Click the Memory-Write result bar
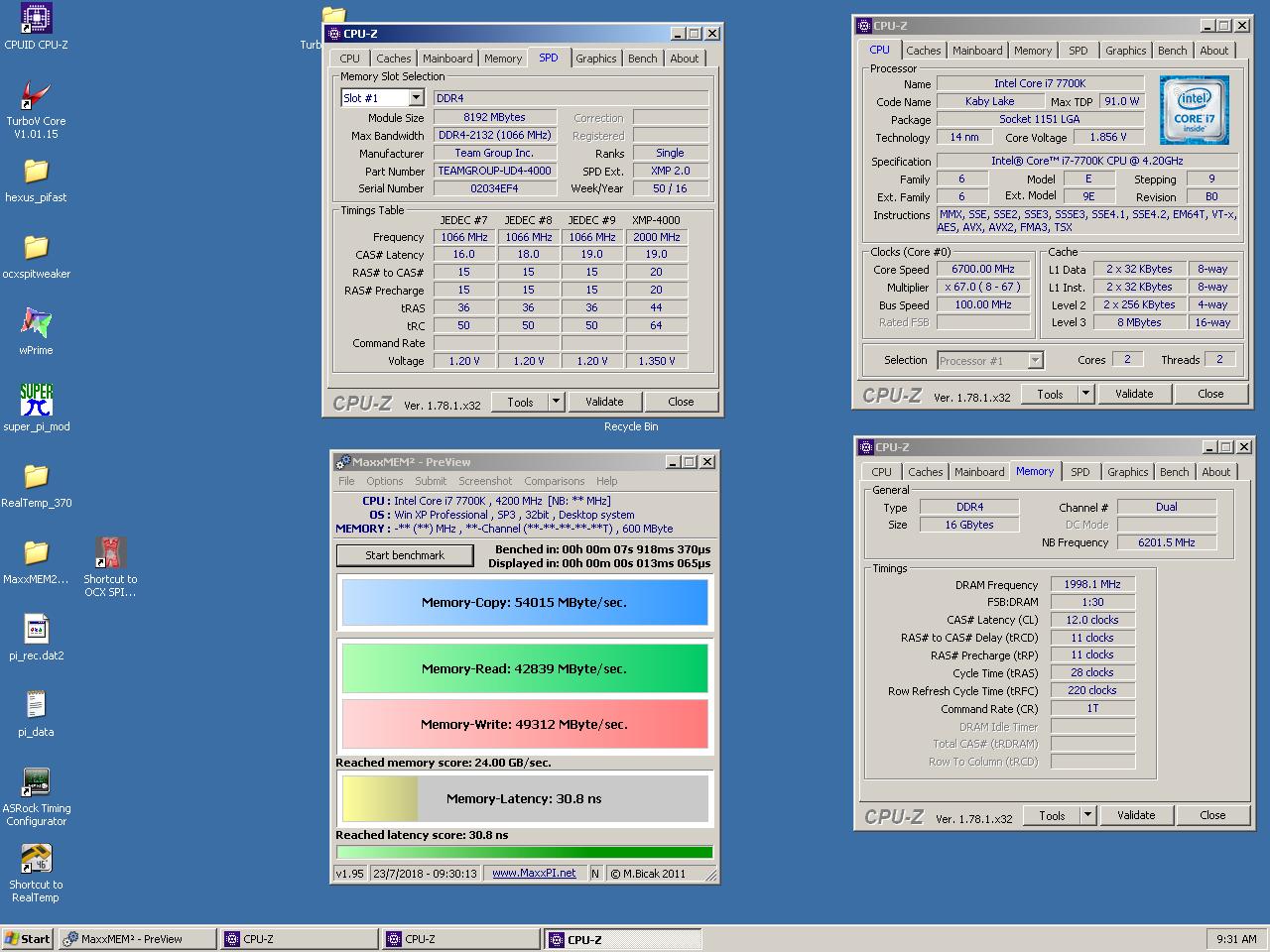 525,724
